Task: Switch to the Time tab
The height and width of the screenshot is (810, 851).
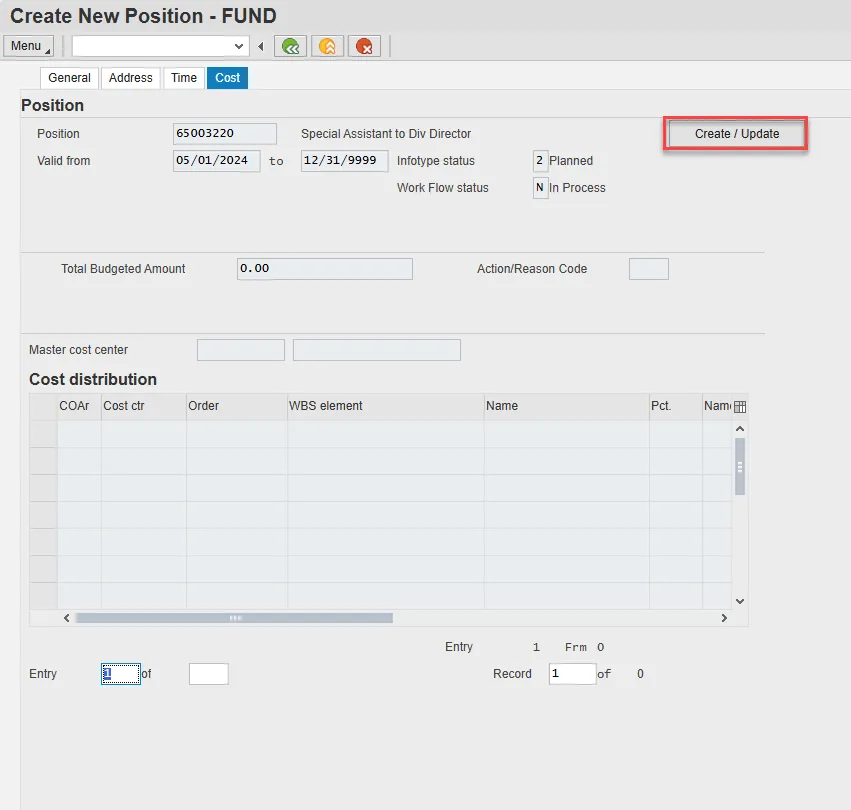Action: point(184,78)
